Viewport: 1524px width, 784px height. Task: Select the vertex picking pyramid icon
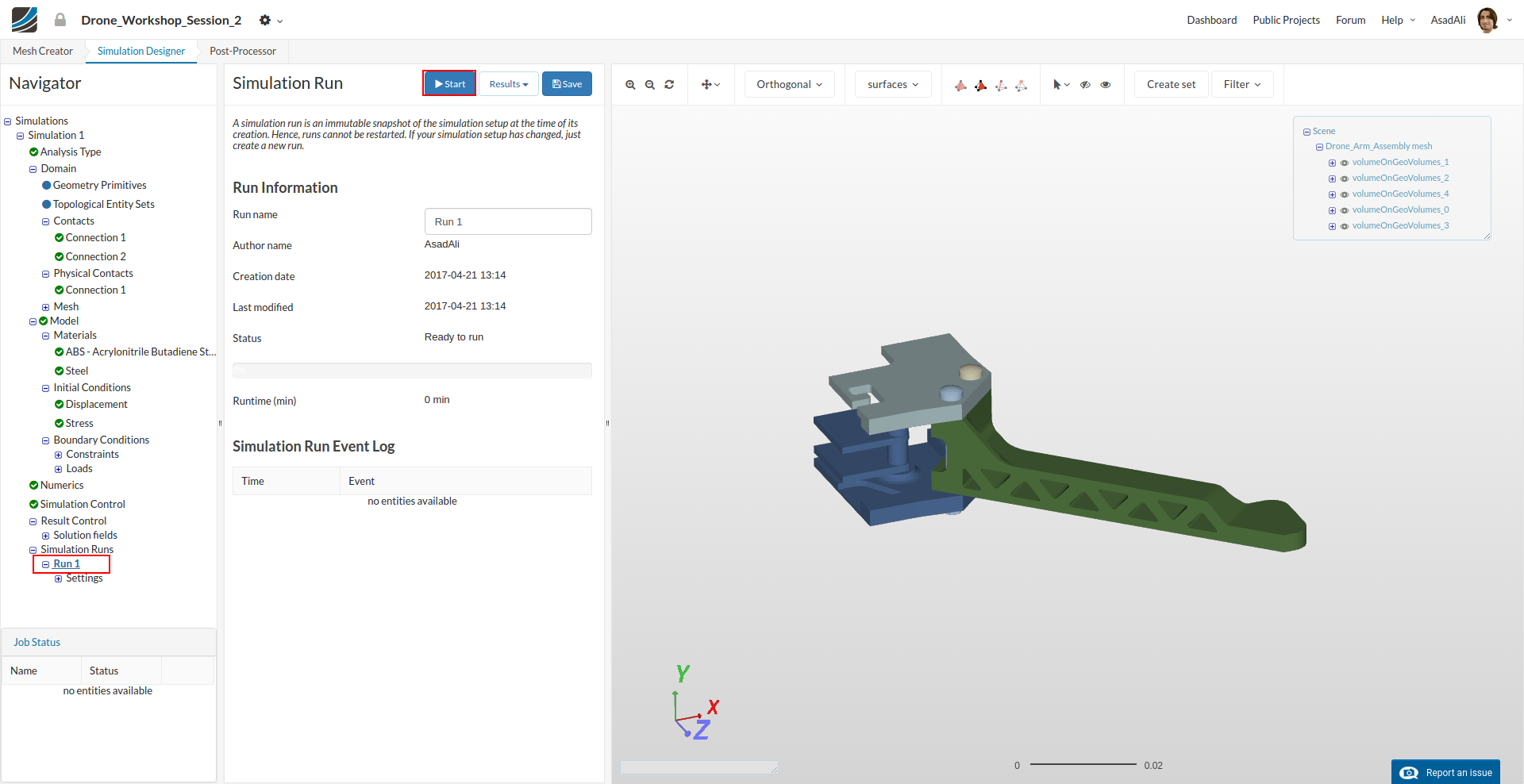click(1022, 85)
